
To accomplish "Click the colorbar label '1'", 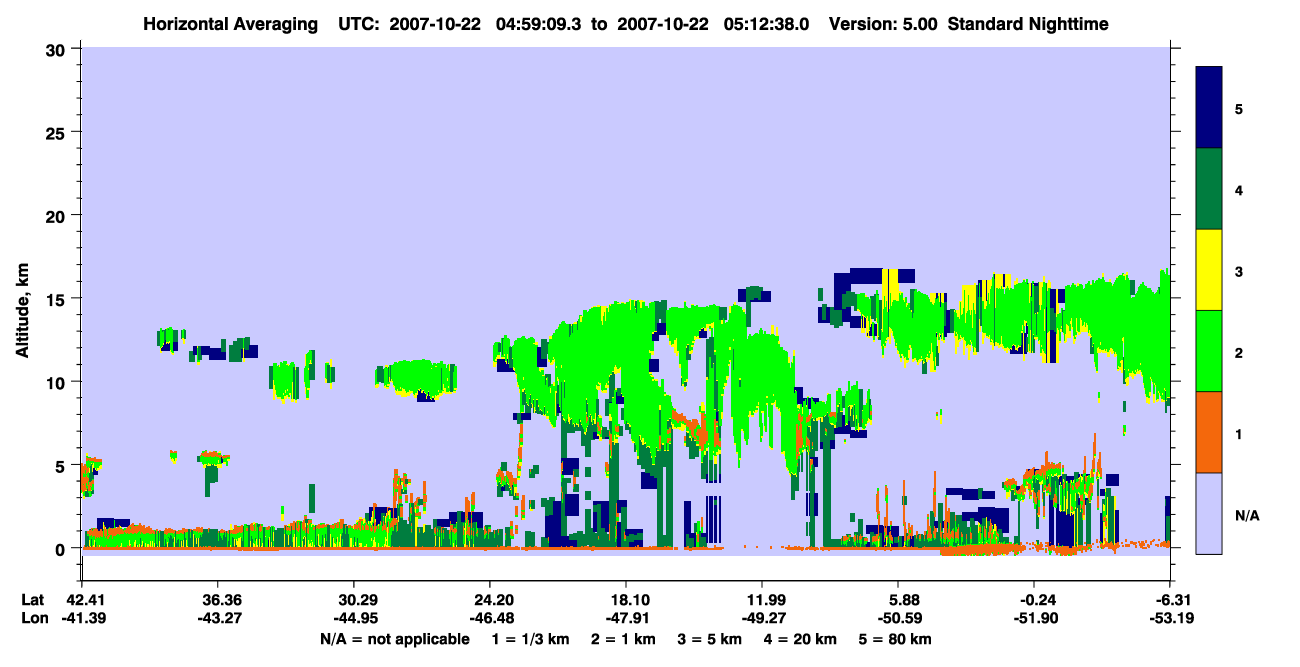I will (x=1239, y=434).
